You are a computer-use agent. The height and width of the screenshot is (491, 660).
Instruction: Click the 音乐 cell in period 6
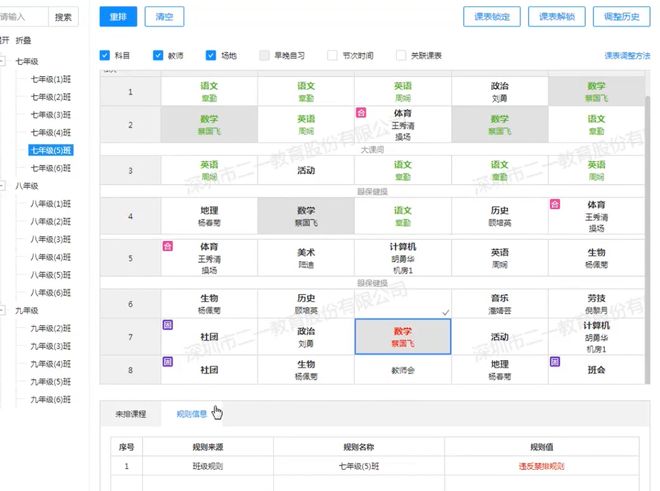(500, 304)
